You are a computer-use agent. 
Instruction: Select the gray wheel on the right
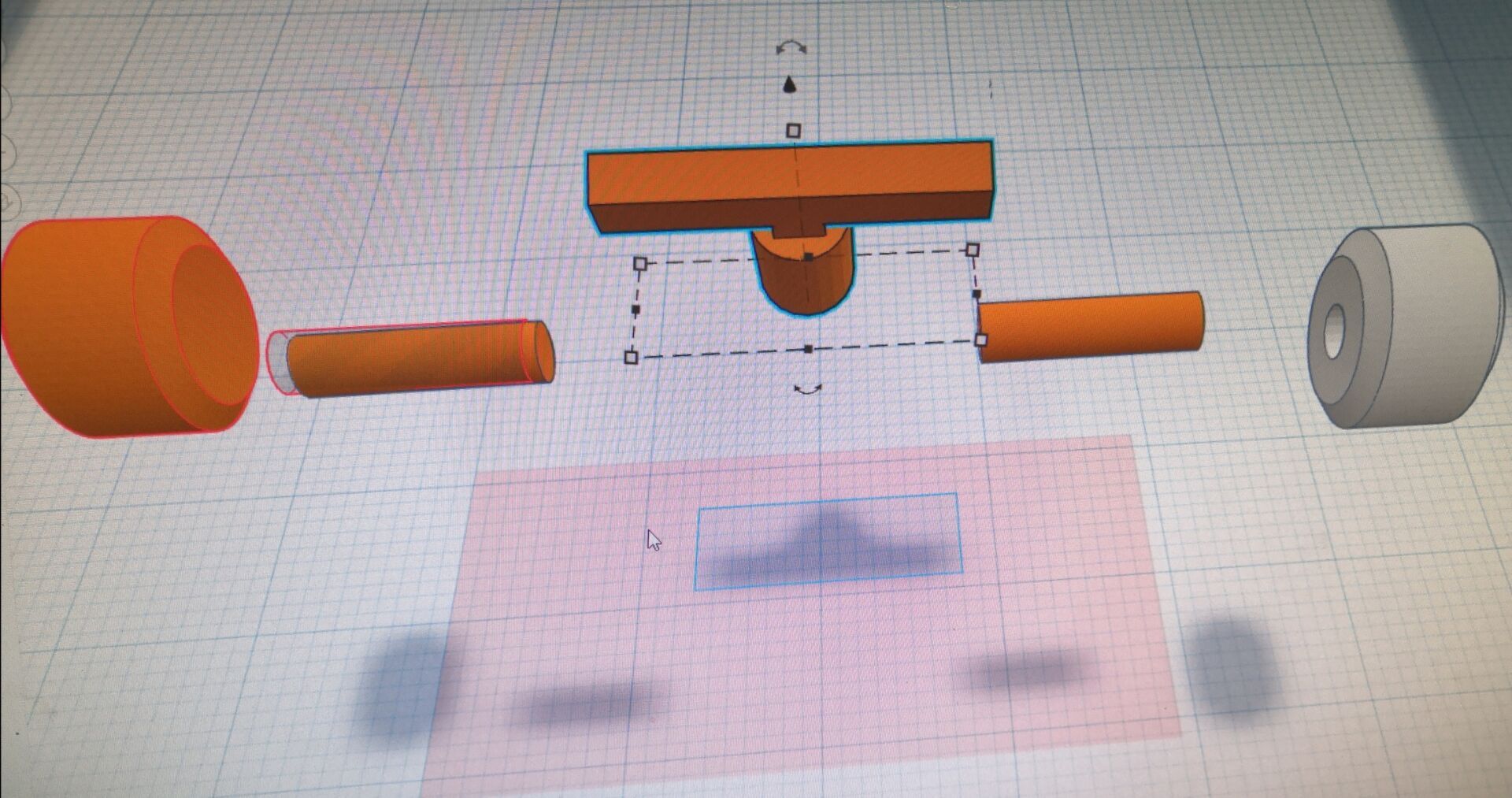(x=1406, y=326)
